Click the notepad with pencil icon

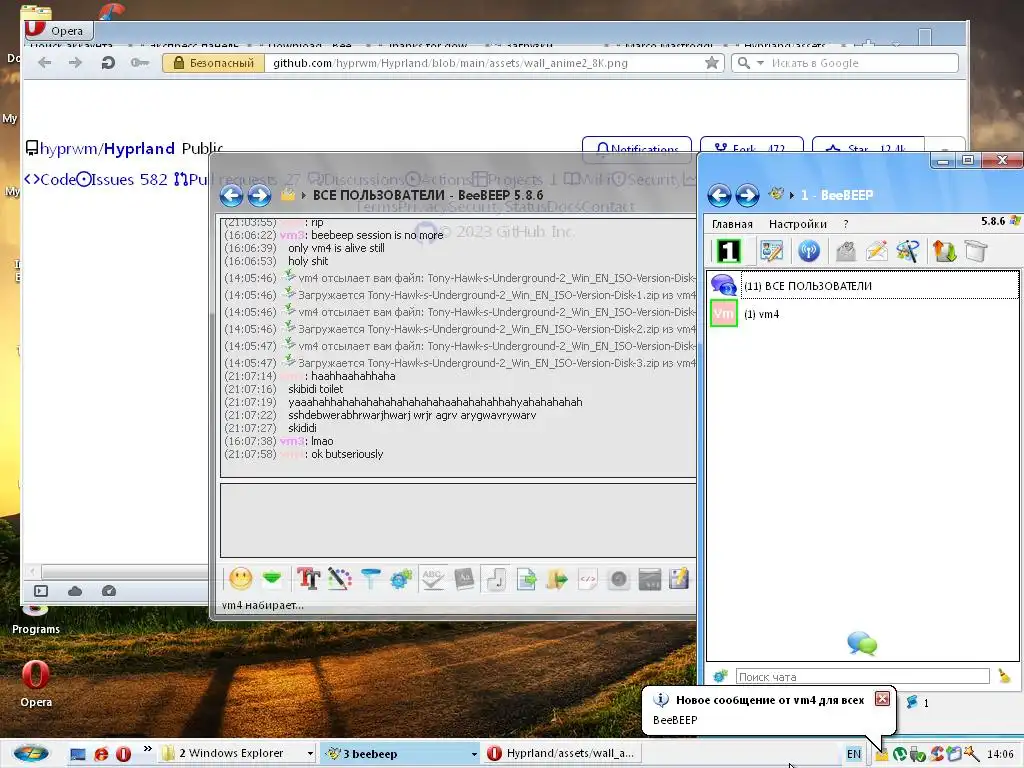(x=679, y=579)
